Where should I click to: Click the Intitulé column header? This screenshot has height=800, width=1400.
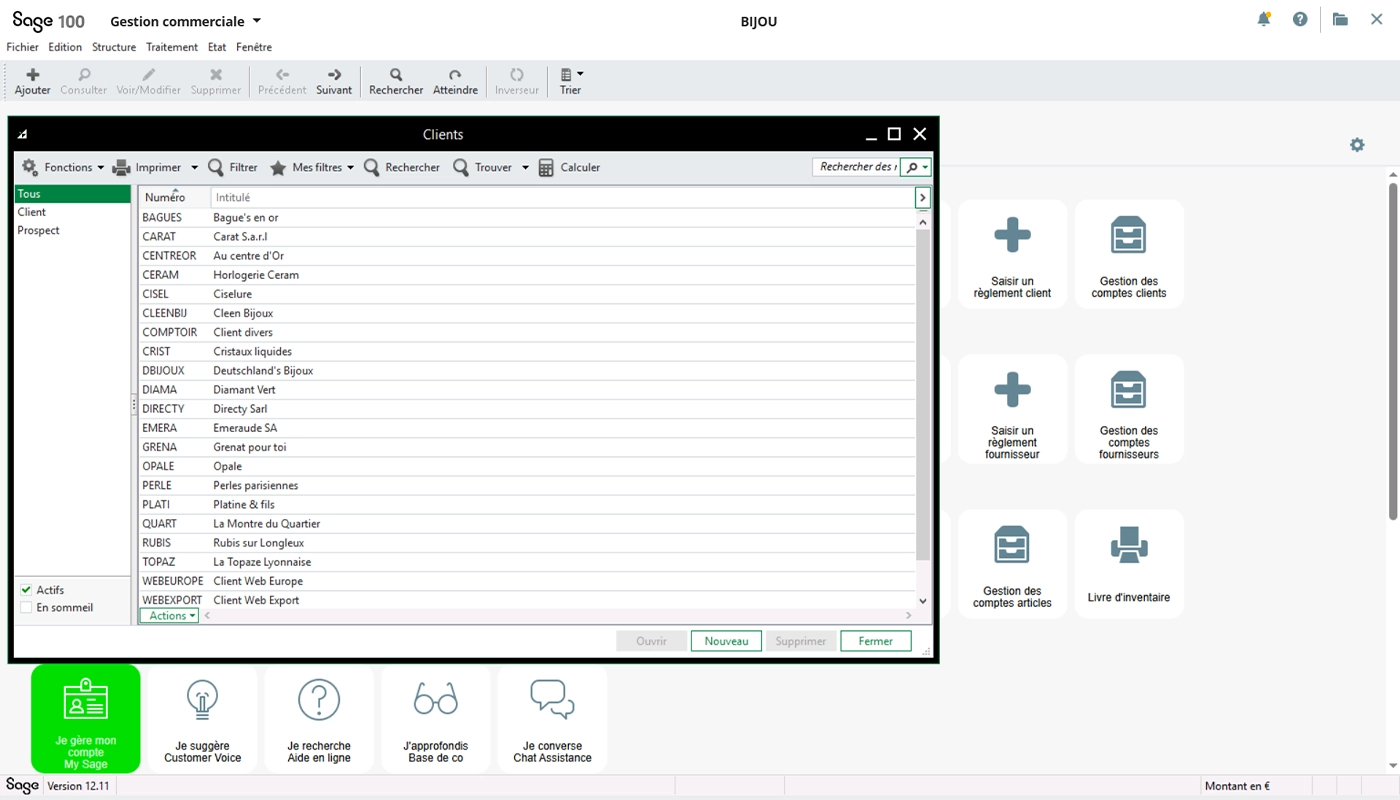pyautogui.click(x=563, y=198)
